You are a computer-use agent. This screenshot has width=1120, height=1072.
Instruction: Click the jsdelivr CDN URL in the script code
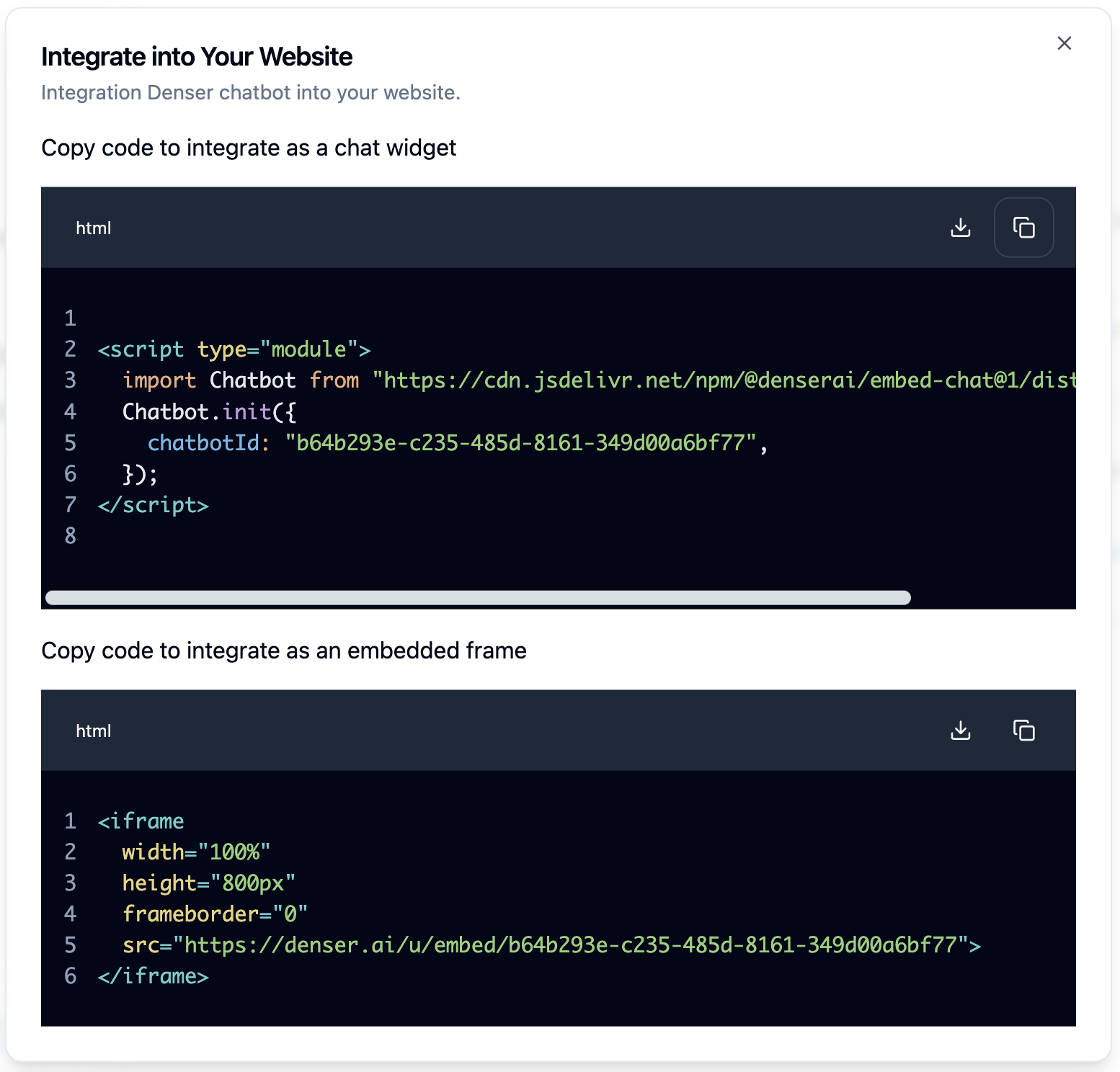721,380
